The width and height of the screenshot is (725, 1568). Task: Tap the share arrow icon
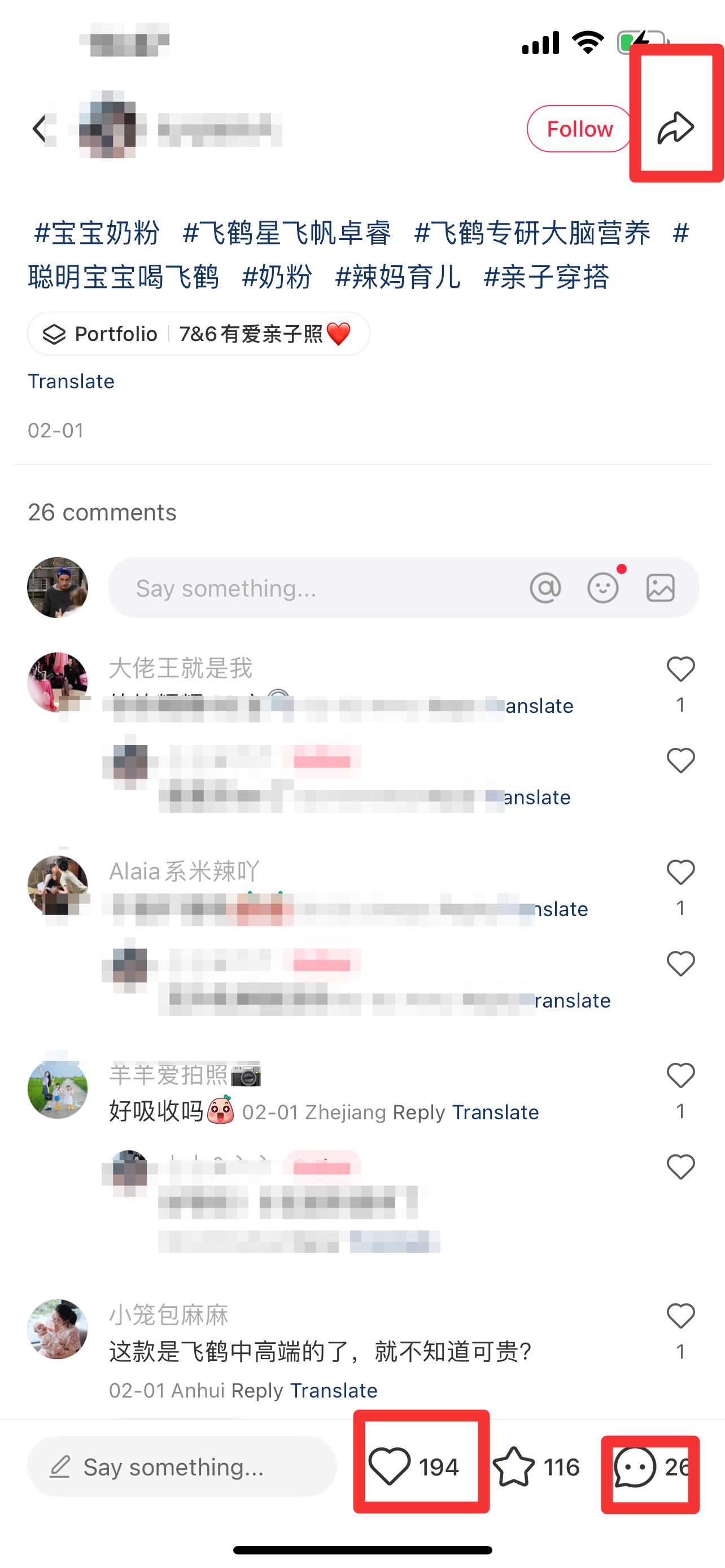coord(676,128)
